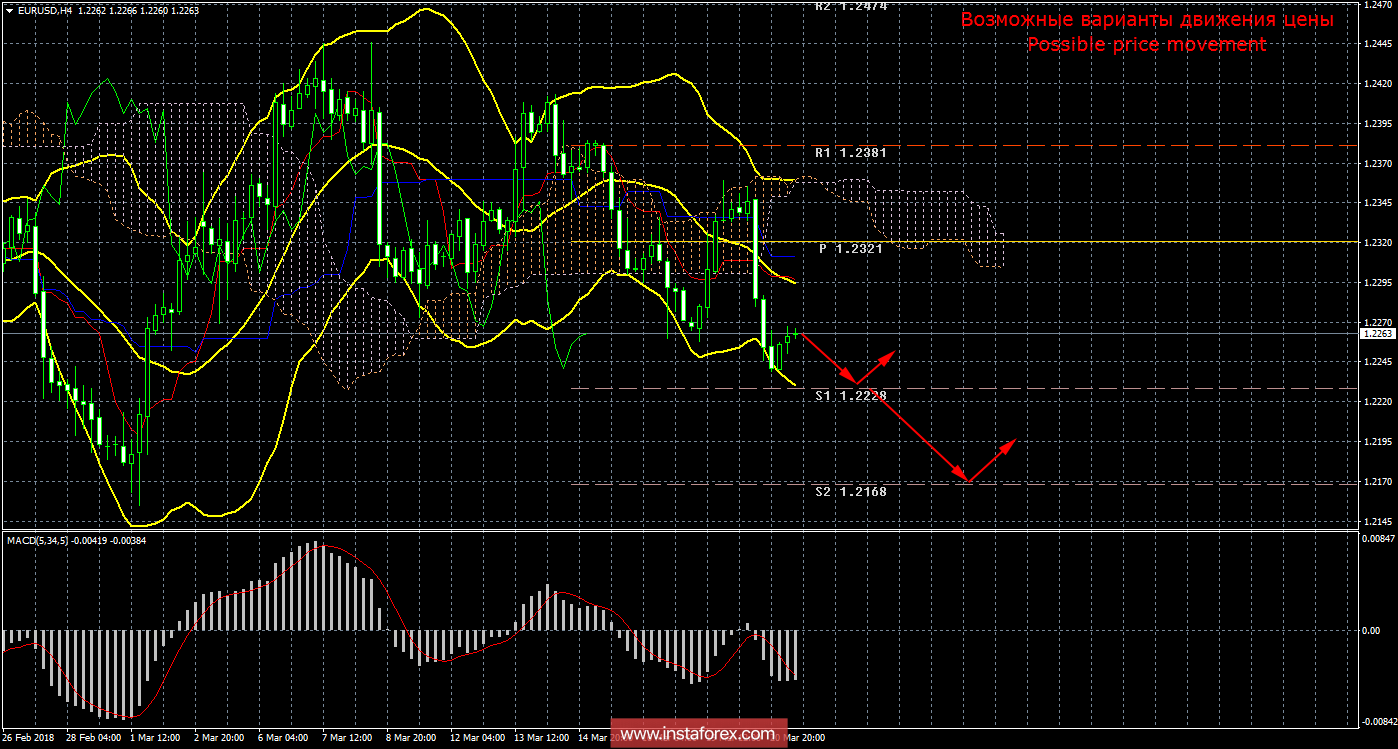Click the current price tag 1.2263
1398x749 pixels.
coord(1377,334)
